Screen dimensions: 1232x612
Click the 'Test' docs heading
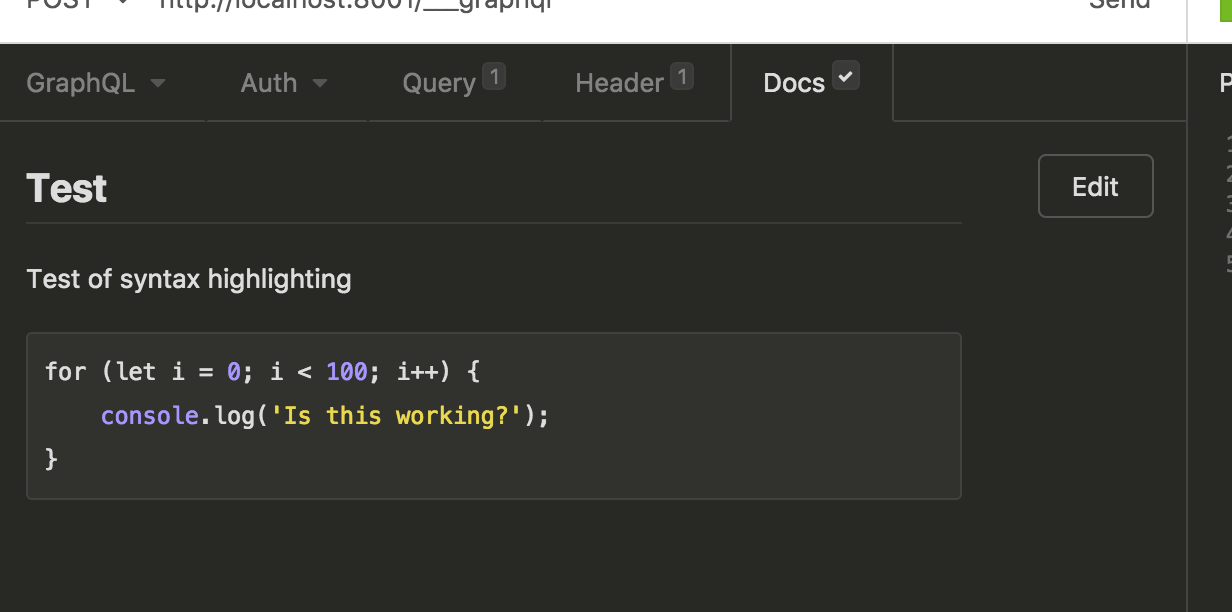(67, 188)
